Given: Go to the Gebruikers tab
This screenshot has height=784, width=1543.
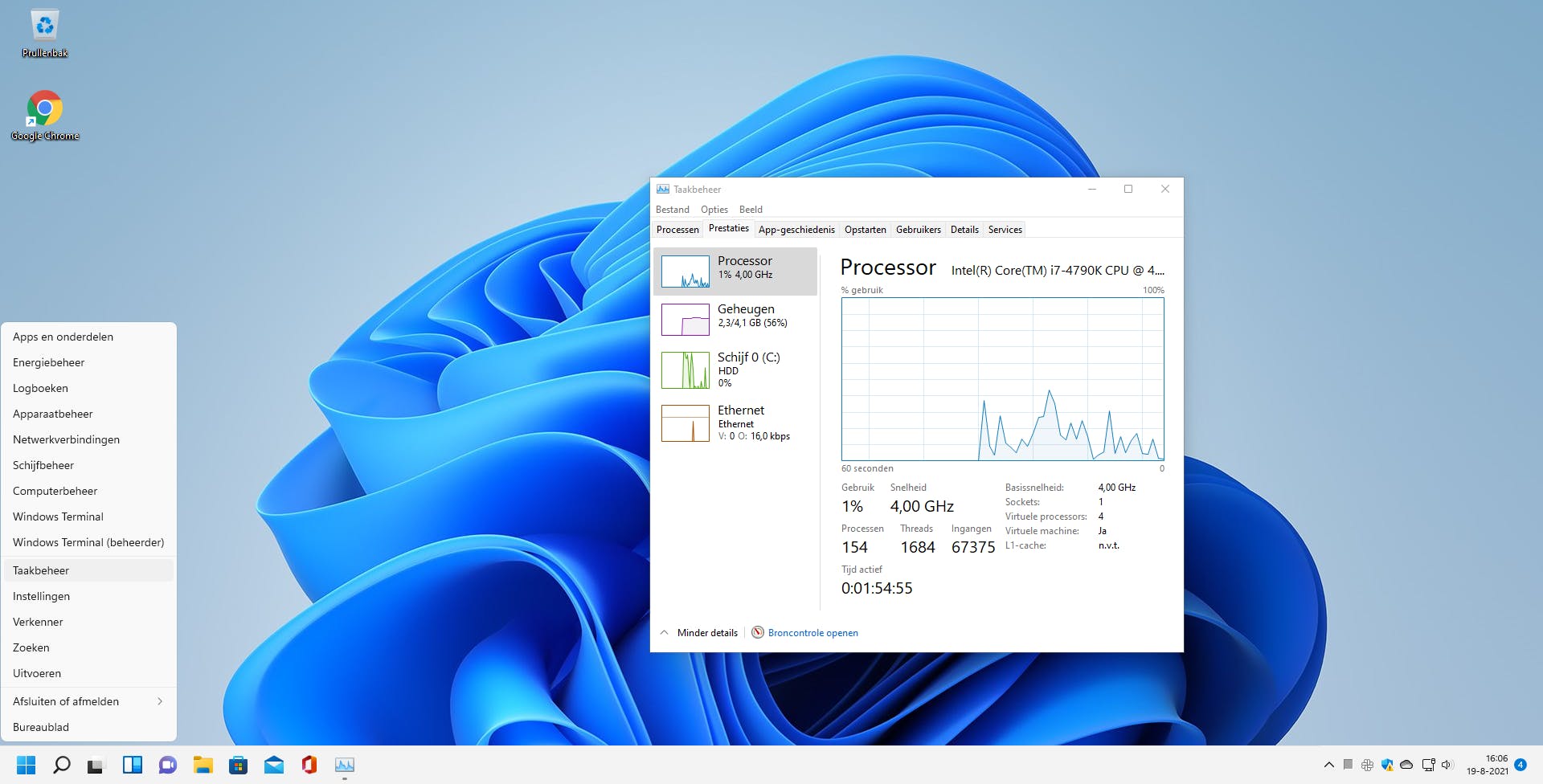Looking at the screenshot, I should tap(919, 230).
